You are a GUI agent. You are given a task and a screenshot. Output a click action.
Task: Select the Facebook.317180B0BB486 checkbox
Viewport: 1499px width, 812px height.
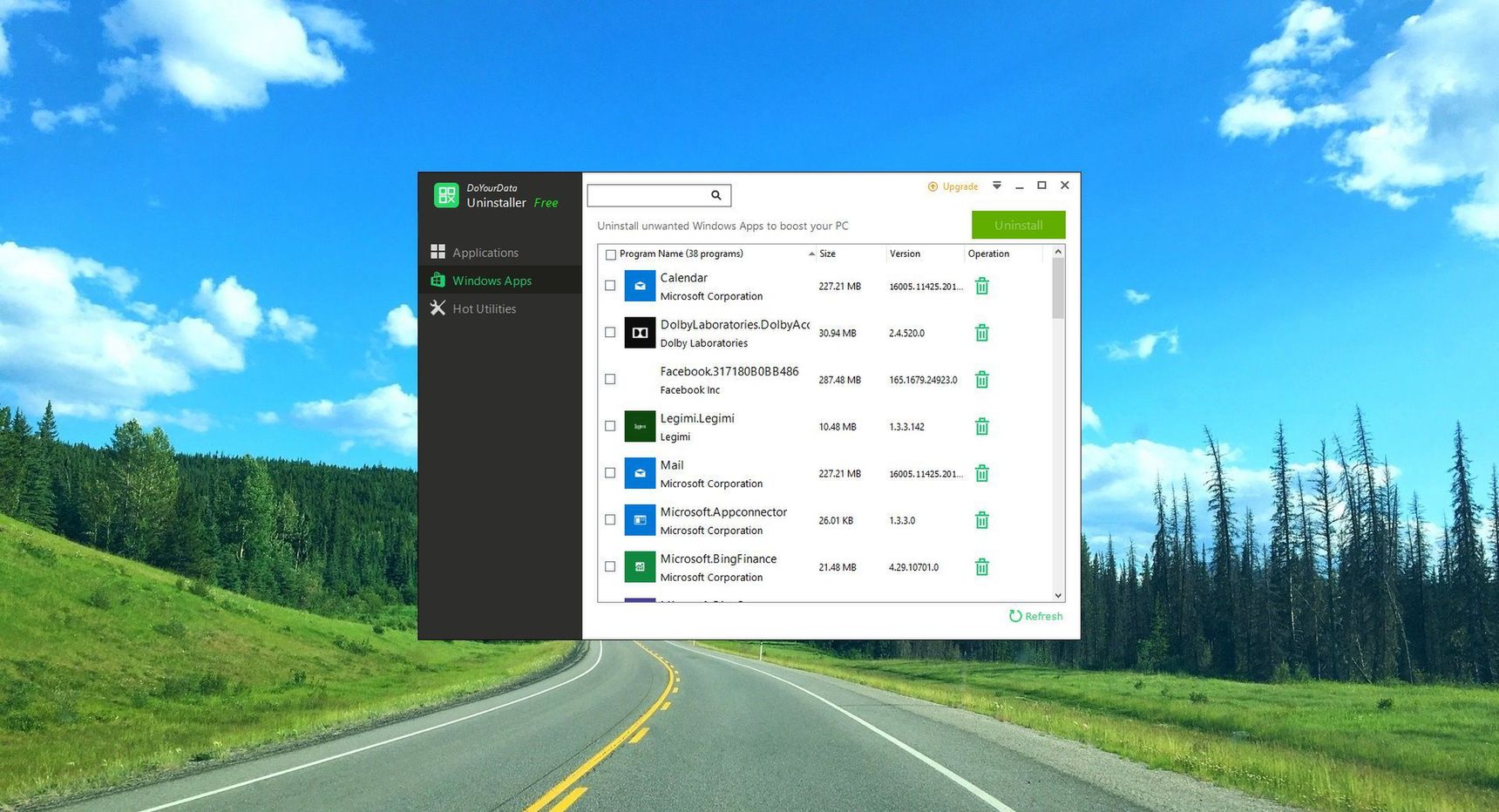point(610,380)
